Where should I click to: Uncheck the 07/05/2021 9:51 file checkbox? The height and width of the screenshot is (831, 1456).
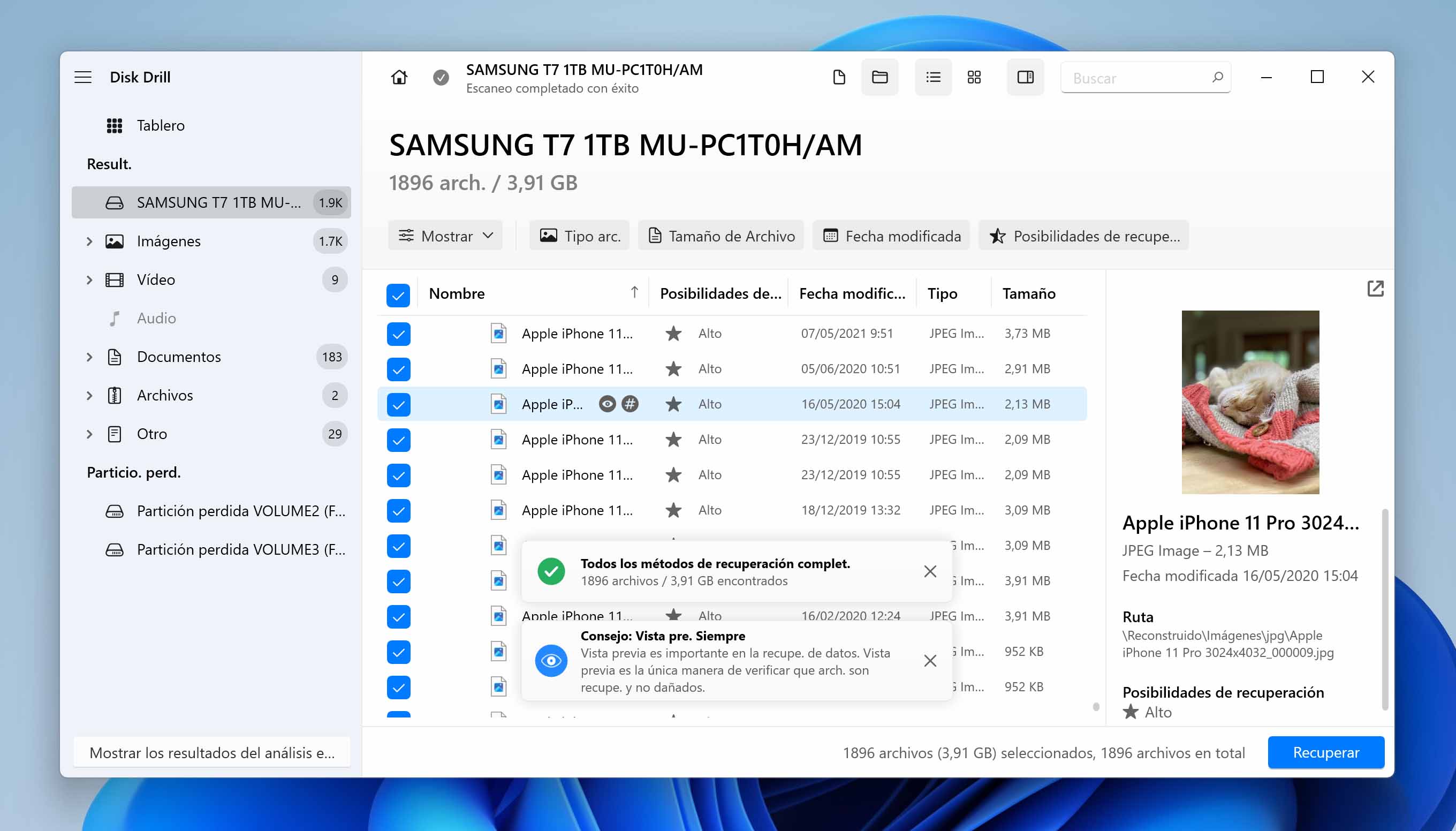[x=398, y=334]
